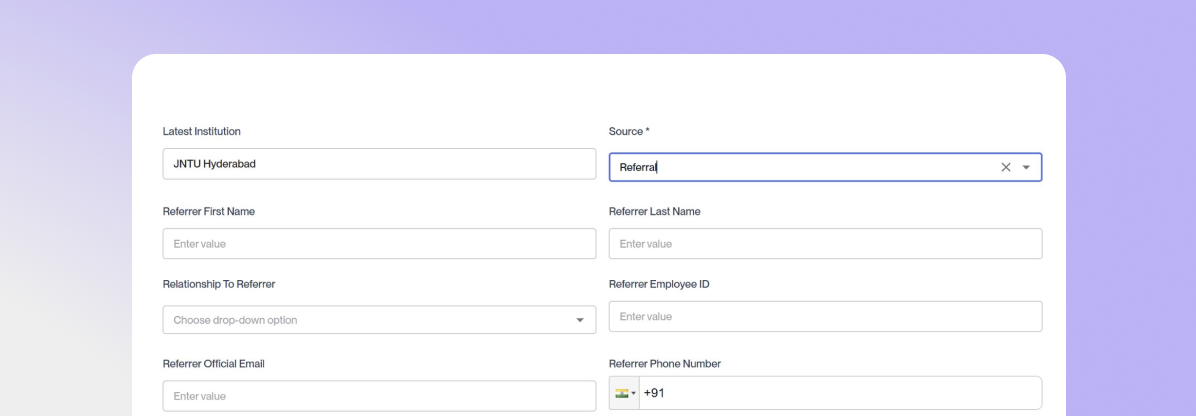Click the Latest Institution input field
Viewport: 1196px width, 416px height.
379,163
